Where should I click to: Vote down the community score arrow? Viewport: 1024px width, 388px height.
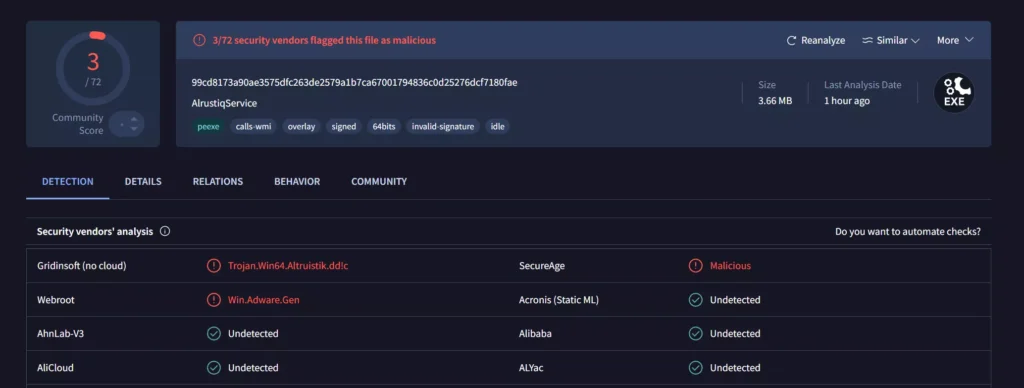[134, 129]
